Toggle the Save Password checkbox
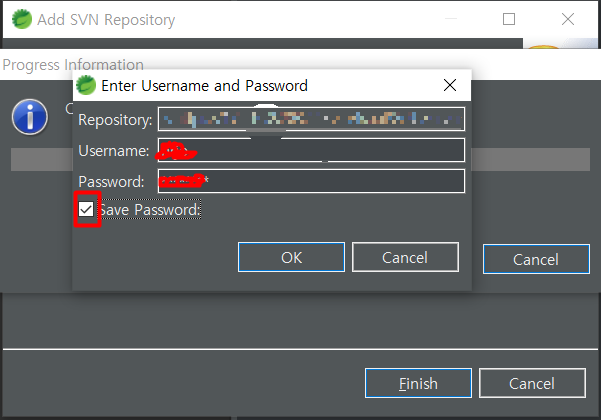 pos(86,209)
